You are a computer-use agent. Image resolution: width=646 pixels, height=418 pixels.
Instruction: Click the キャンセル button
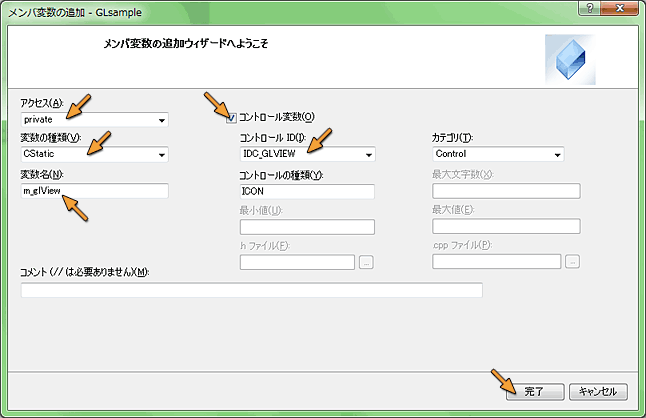point(598,392)
